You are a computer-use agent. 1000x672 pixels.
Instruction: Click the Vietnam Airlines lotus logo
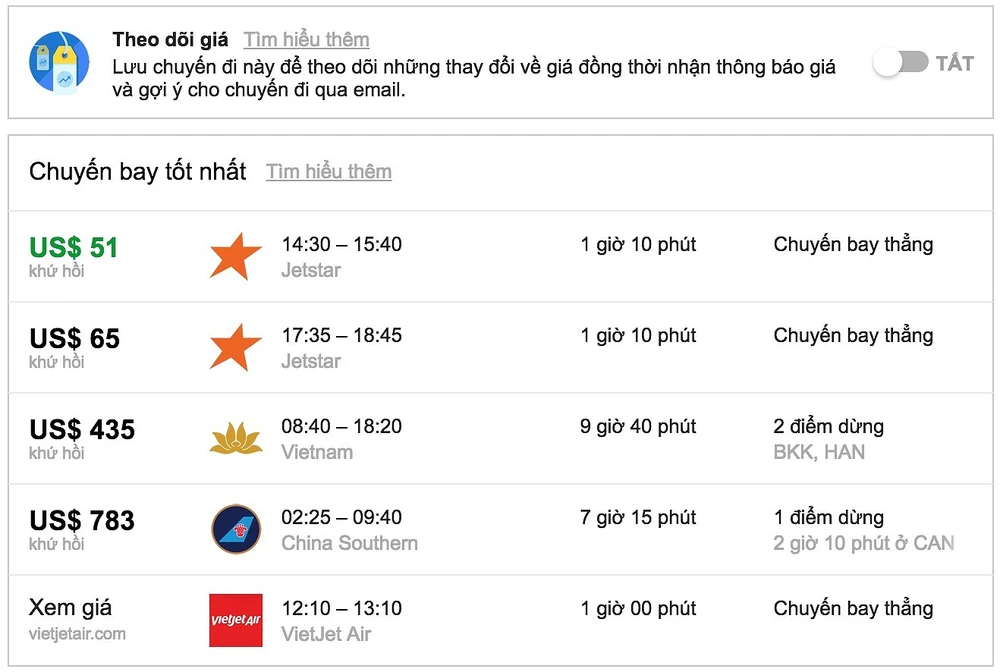click(x=235, y=439)
